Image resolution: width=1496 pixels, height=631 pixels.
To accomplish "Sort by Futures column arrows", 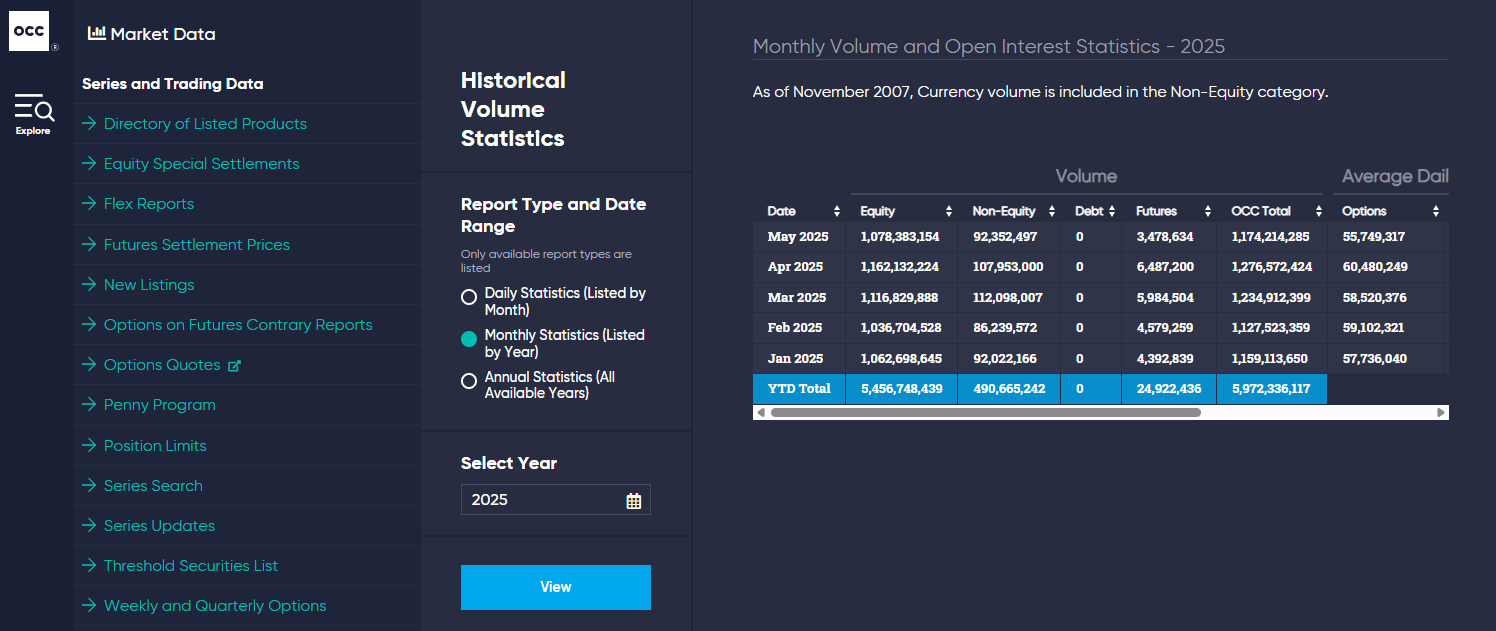I will pos(1207,211).
